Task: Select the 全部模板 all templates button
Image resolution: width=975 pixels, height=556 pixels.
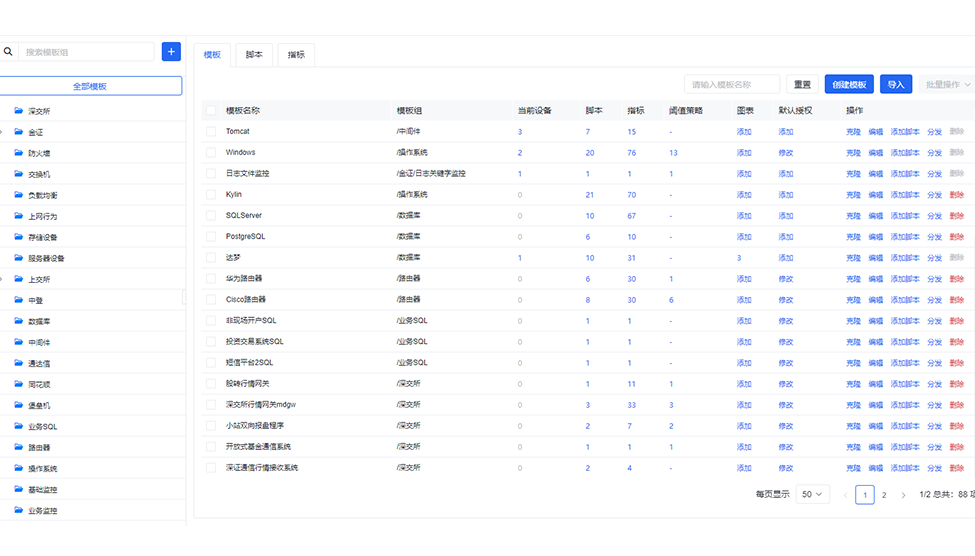Action: (x=90, y=86)
